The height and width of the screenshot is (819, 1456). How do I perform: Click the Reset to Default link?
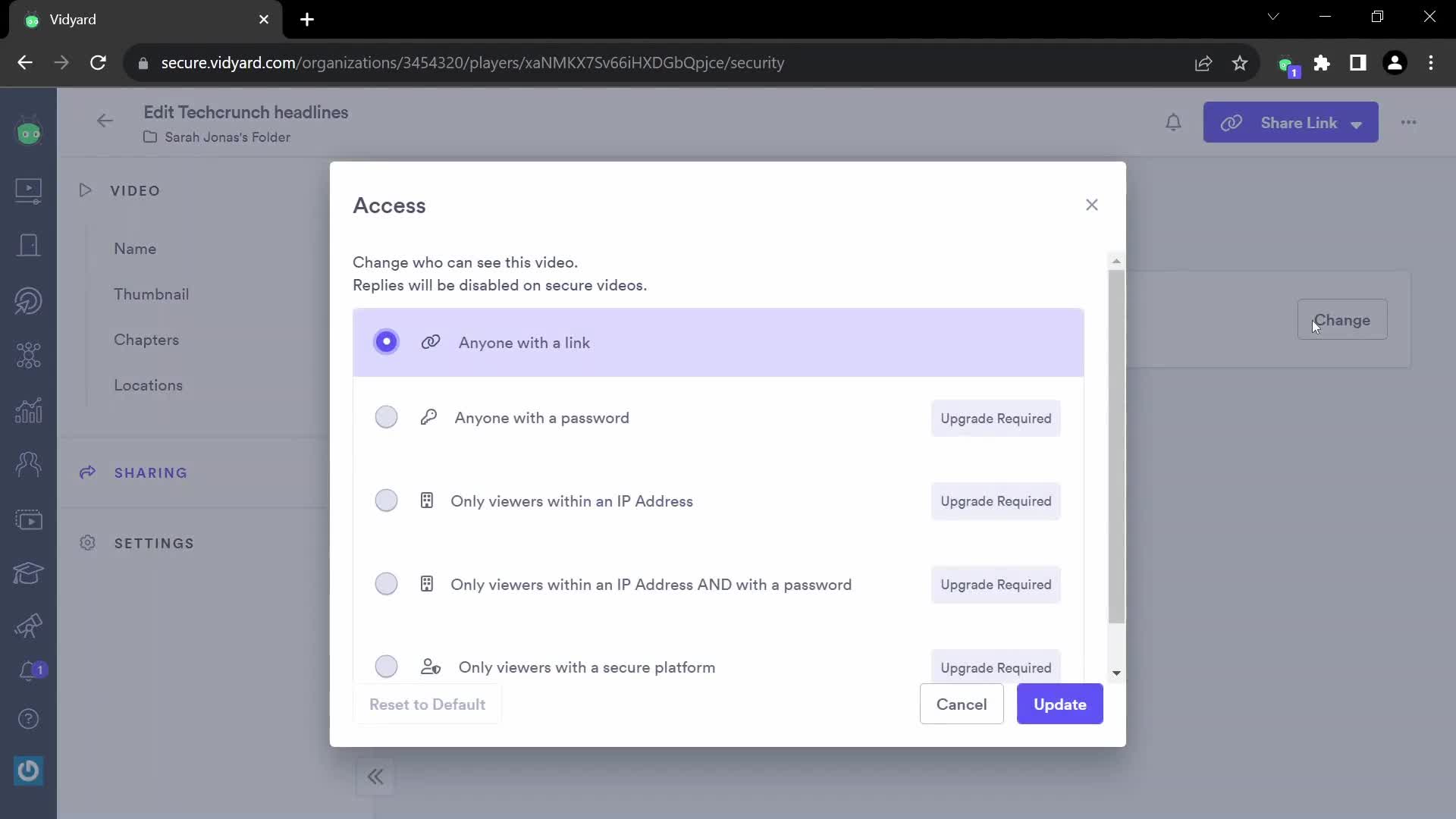pyautogui.click(x=427, y=704)
